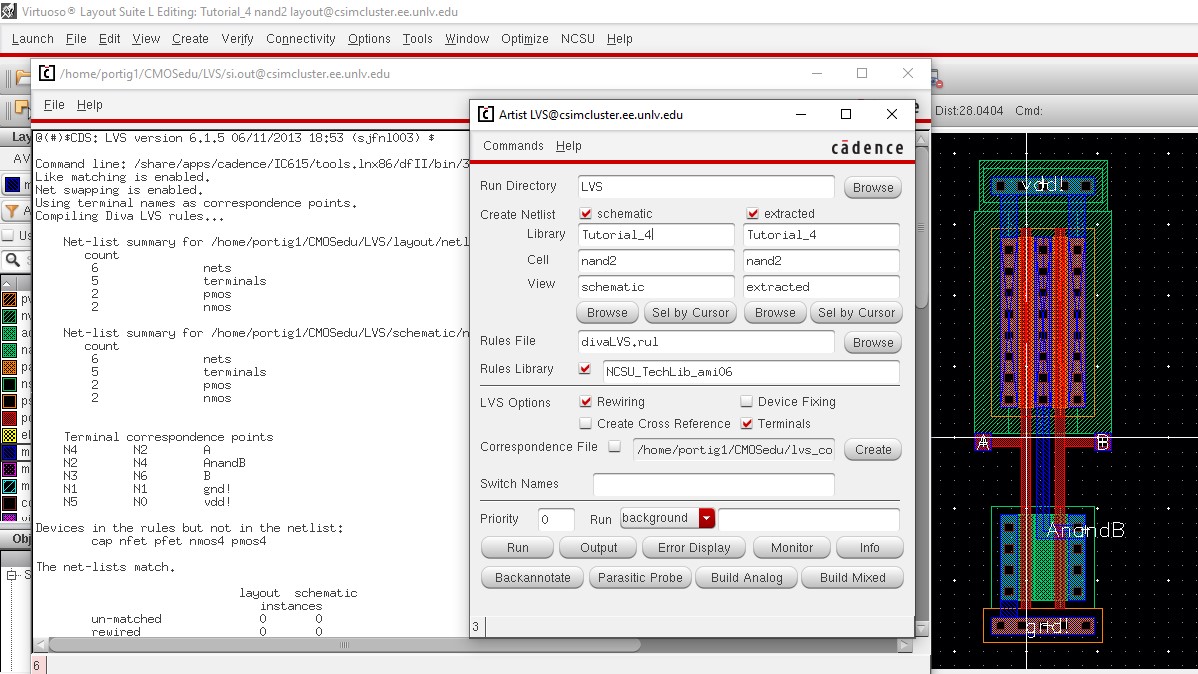Screen dimensions: 1198x674
Task: Click Create next to Correspondence File
Action: point(872,450)
